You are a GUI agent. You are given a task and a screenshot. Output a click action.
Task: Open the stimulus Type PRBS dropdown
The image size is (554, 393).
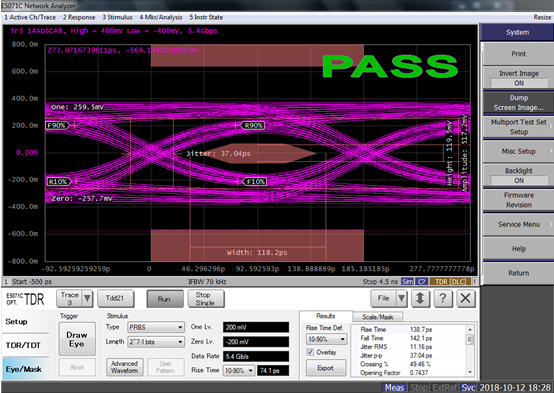point(156,327)
